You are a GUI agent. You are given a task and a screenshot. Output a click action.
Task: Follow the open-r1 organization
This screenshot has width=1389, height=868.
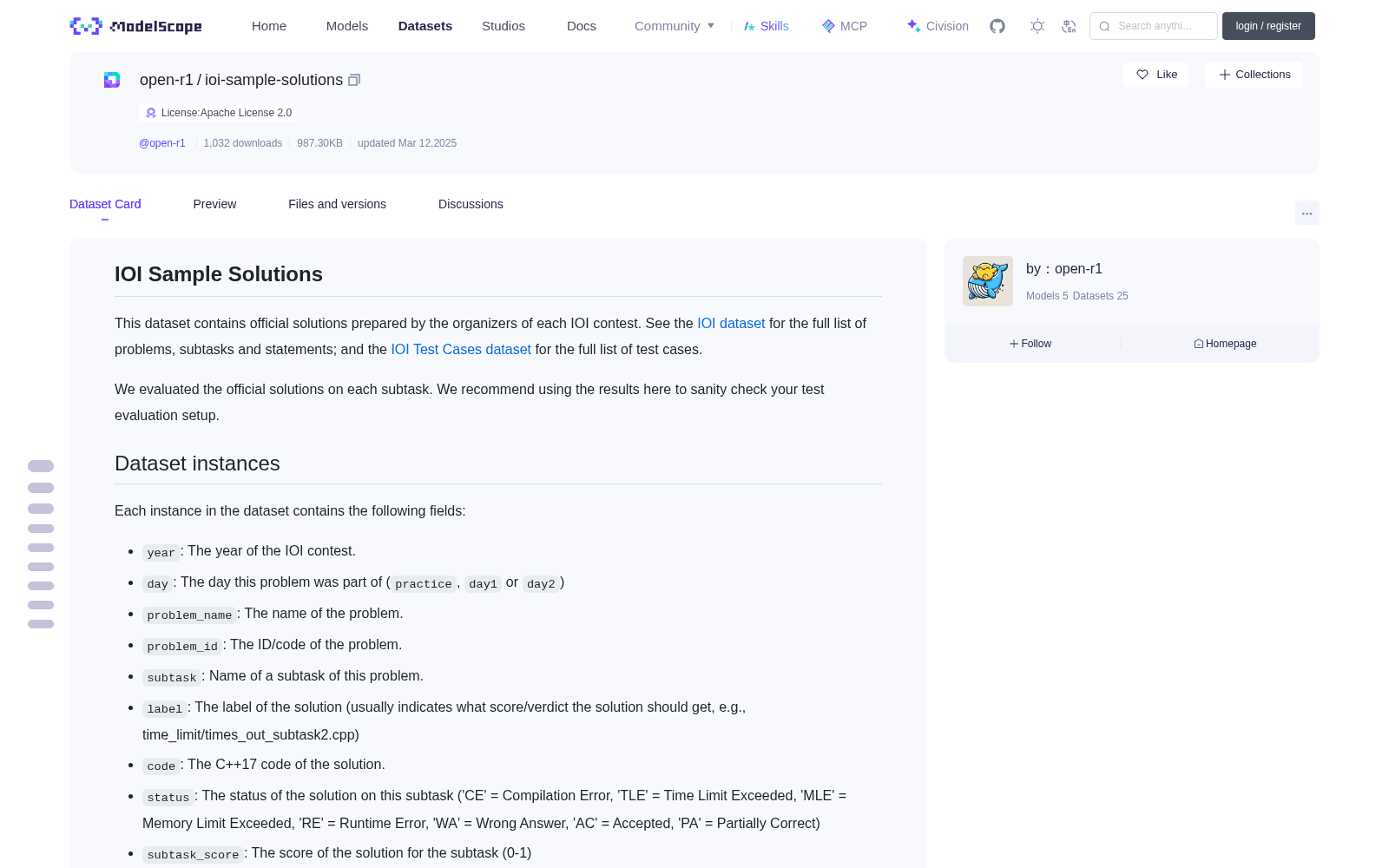coord(1030,344)
